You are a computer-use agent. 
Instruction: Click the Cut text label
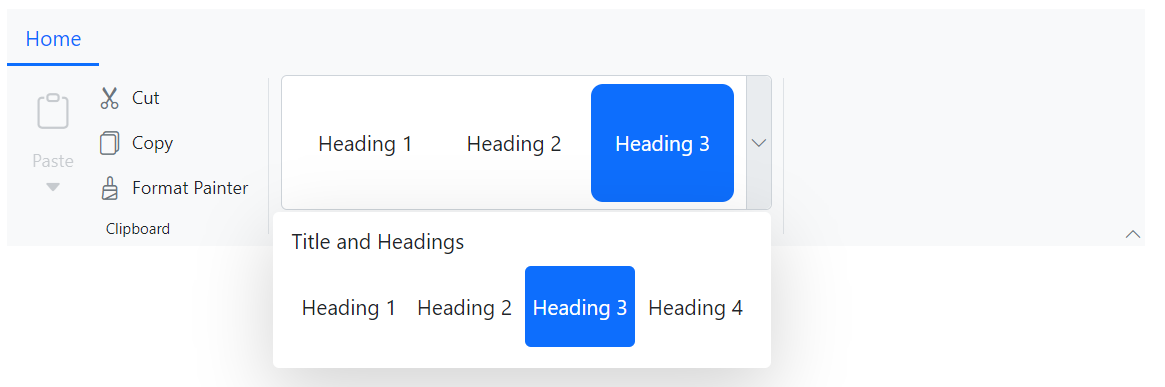pos(146,98)
